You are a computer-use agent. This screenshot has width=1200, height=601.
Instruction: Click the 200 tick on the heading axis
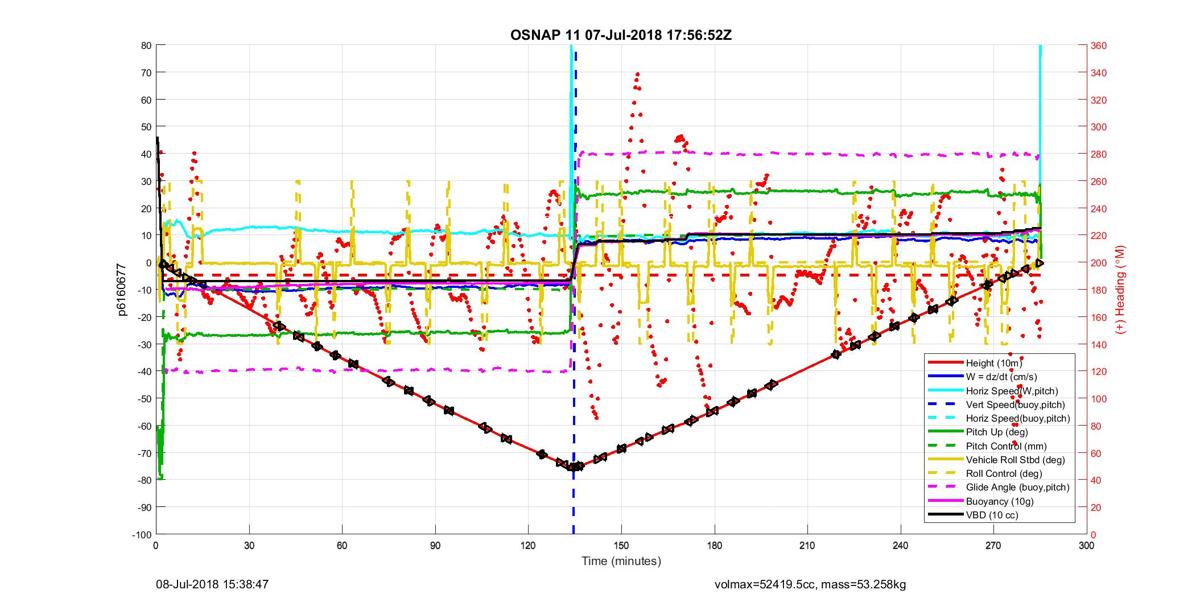[1100, 262]
